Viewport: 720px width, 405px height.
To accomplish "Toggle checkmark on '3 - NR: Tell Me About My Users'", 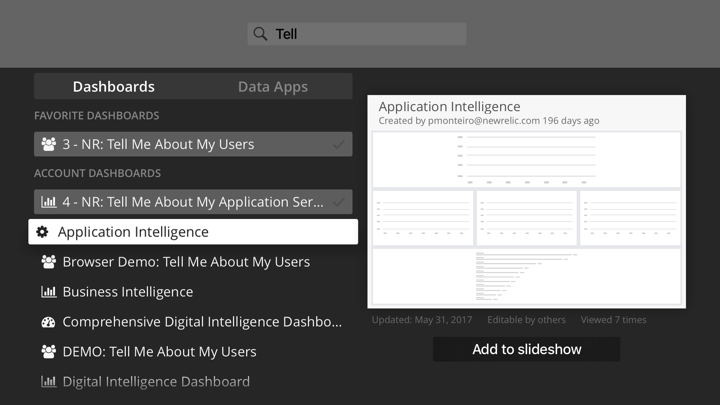I will pos(339,144).
